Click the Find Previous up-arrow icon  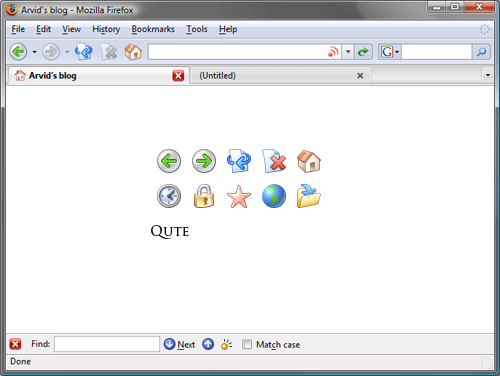pyautogui.click(x=208, y=344)
